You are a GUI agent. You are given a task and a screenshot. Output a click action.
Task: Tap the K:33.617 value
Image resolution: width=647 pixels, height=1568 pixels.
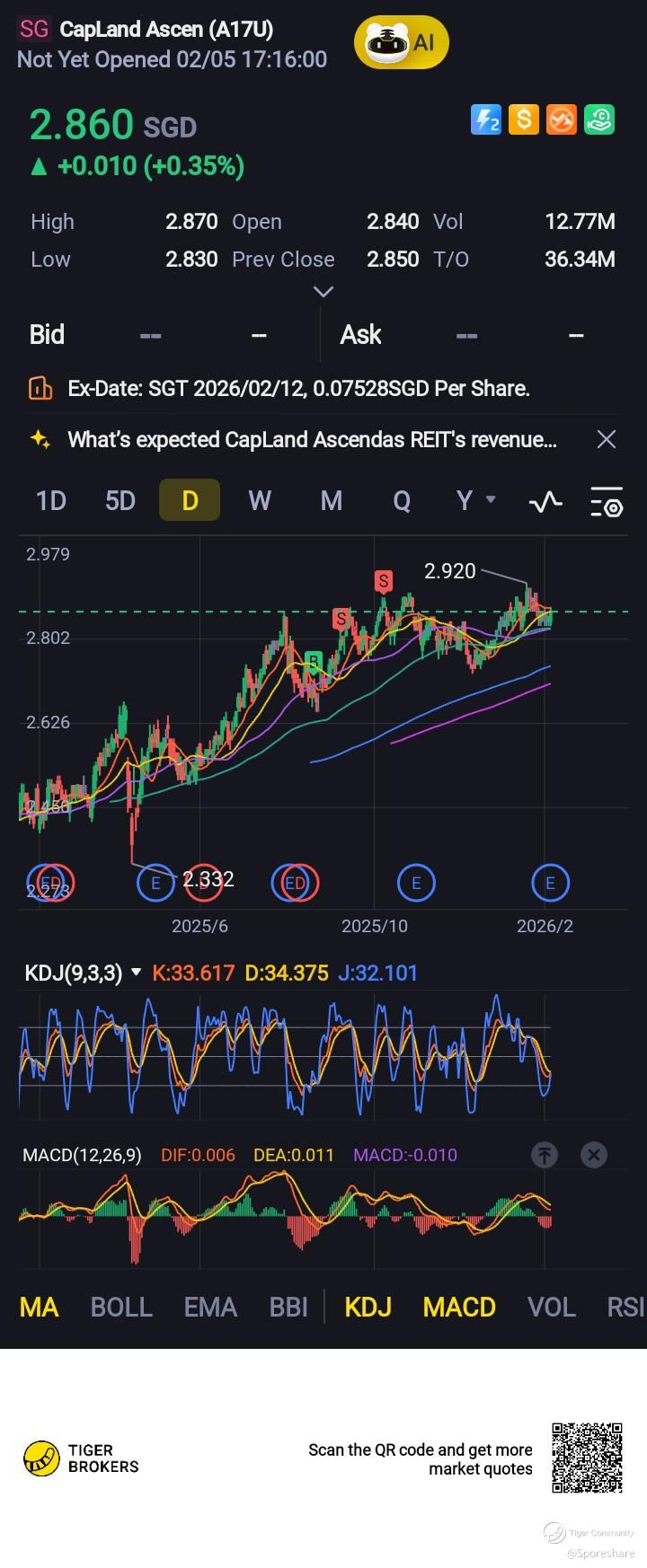pyautogui.click(x=193, y=973)
